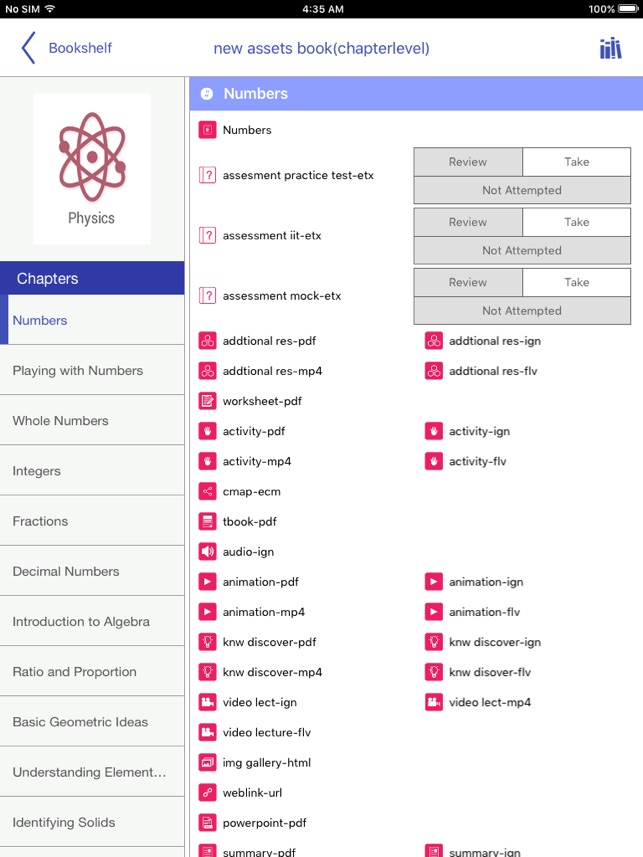
Task: Open the knw discover-ign resource
Action: 494,642
